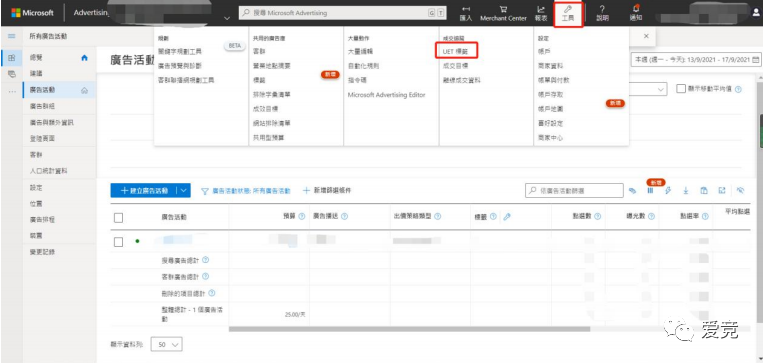Click the horizontal scrollbar under the table
The width and height of the screenshot is (763, 363).
(x=409, y=329)
